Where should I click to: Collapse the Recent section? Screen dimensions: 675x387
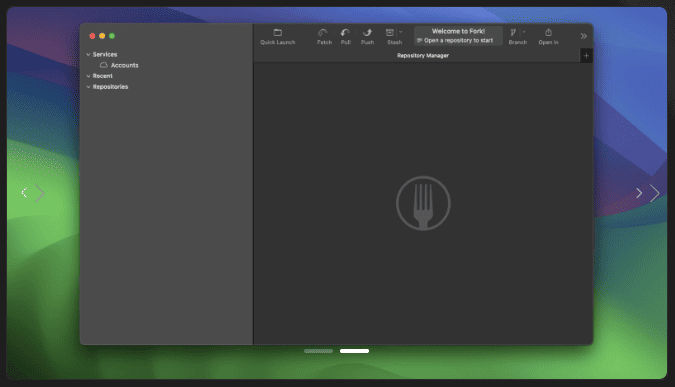point(88,76)
